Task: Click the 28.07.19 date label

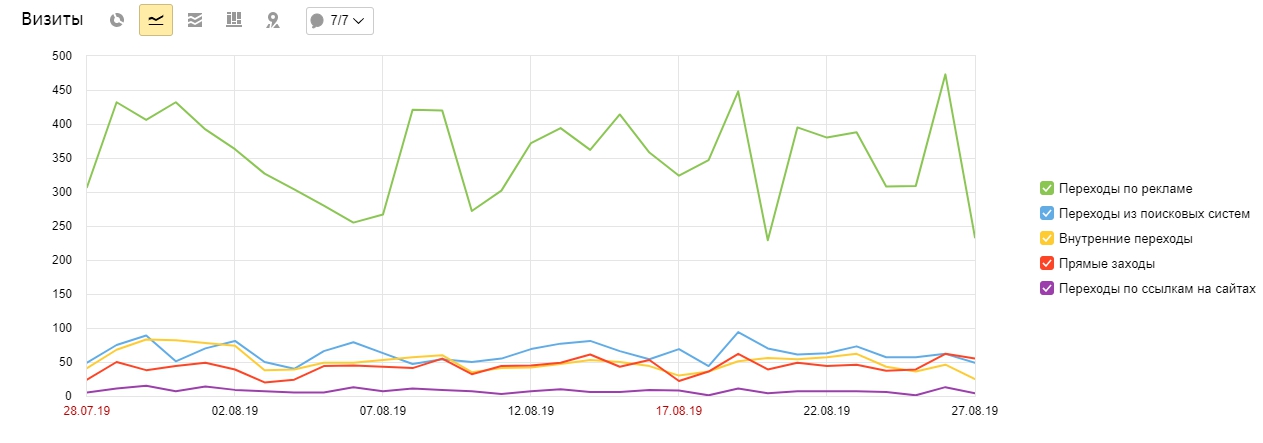Action: point(89,411)
